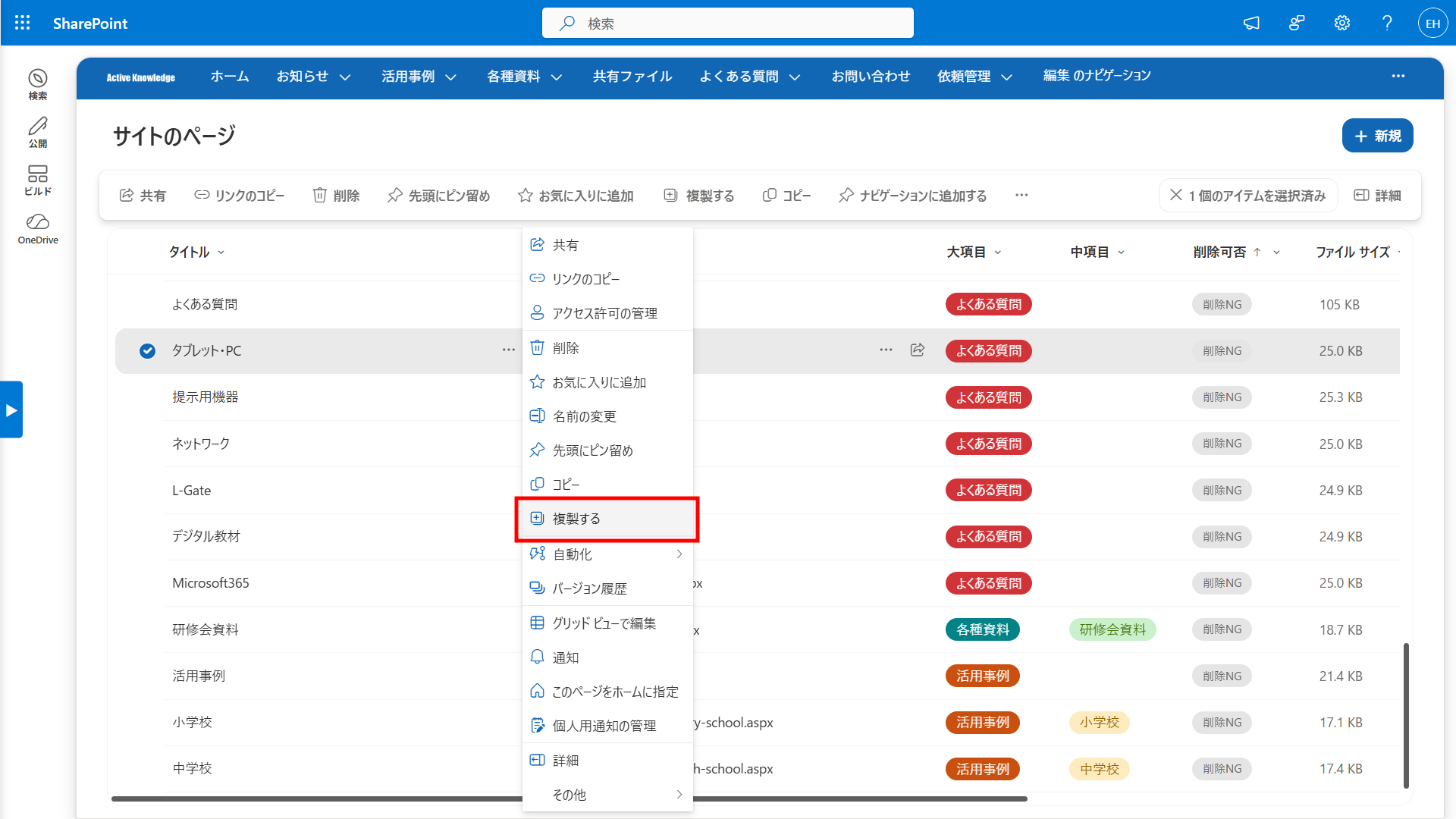Select 複製する in the context menu
Image resolution: width=1456 pixels, height=819 pixels.
tap(607, 519)
